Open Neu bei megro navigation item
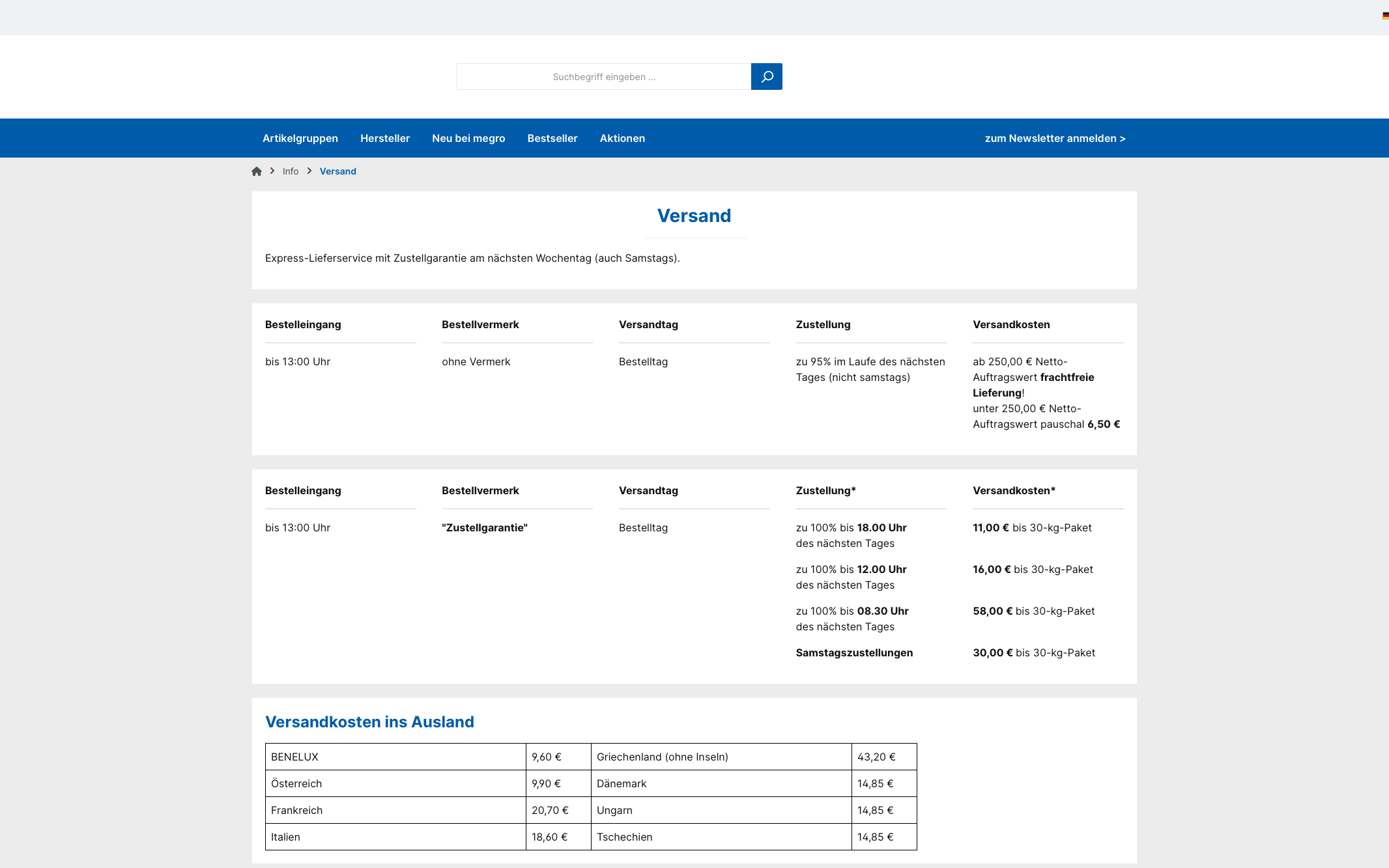The width and height of the screenshot is (1389, 868). click(x=468, y=138)
